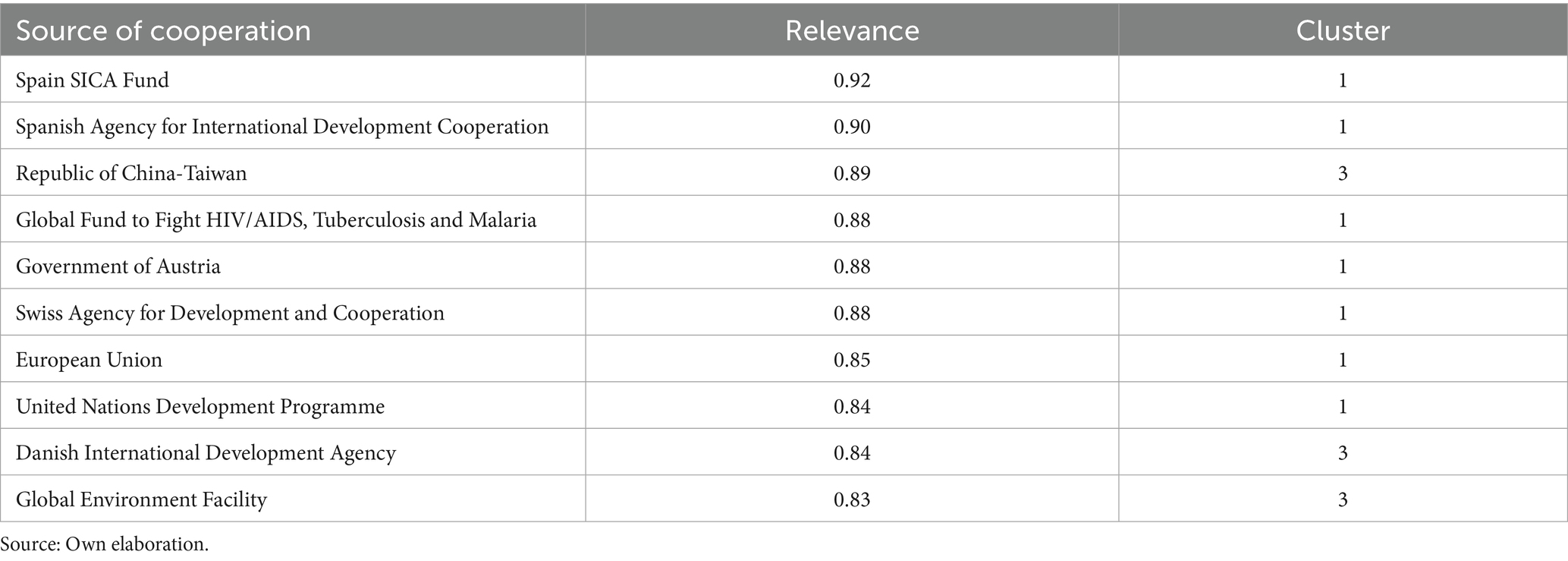Select the Republic of China-Taiwan cell

tap(131, 173)
